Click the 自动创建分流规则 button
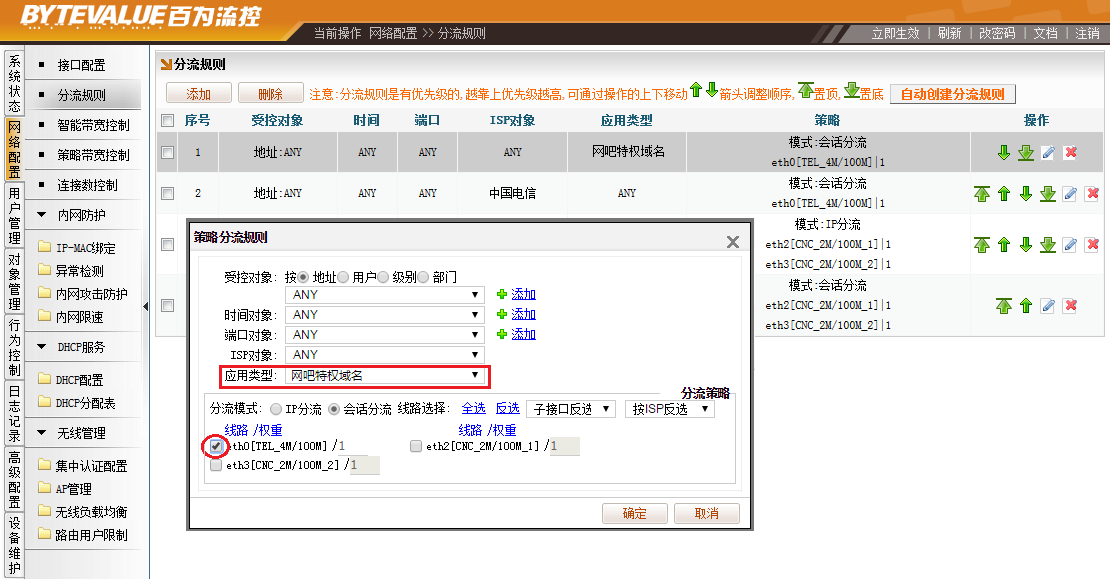 pyautogui.click(x=952, y=94)
